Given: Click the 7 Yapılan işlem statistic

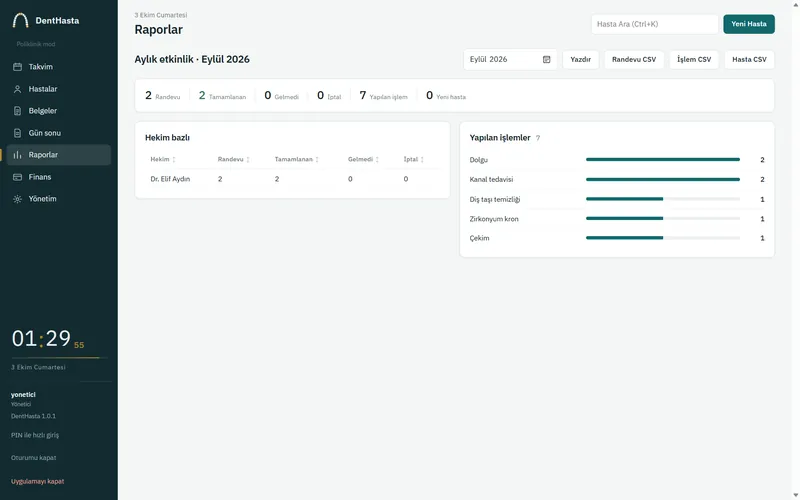Looking at the screenshot, I should point(383,95).
